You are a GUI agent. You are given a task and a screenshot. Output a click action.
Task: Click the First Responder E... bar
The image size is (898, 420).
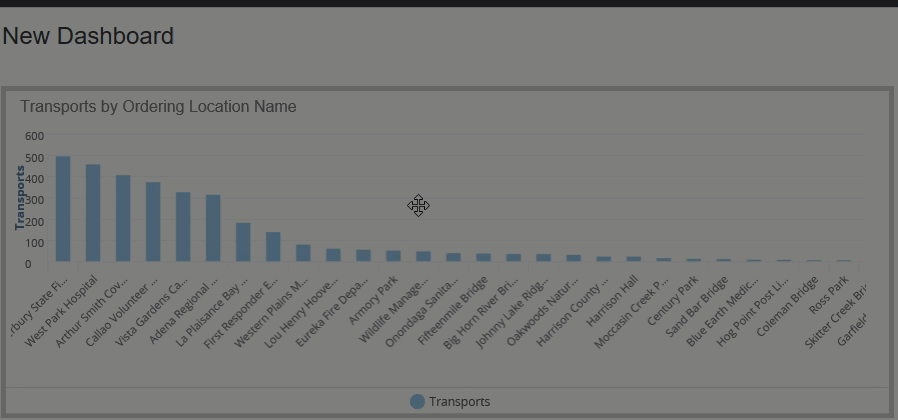coord(273,247)
